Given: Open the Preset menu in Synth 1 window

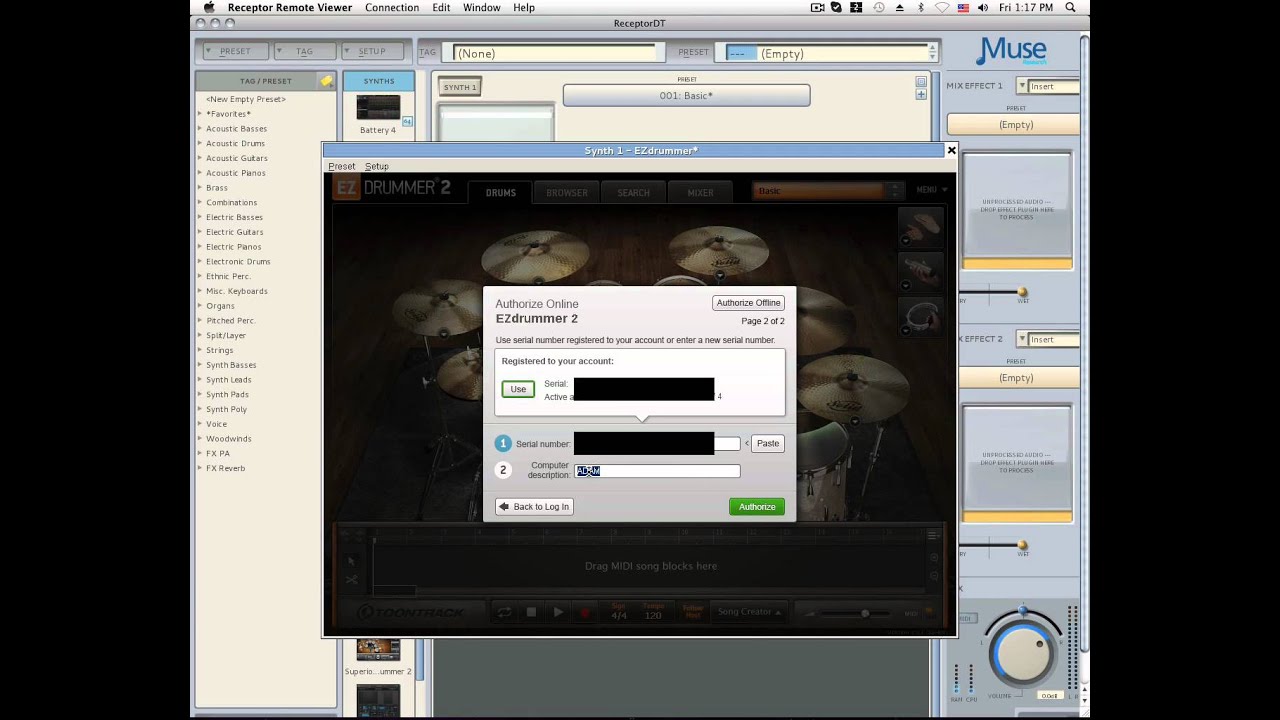Looking at the screenshot, I should 342,166.
